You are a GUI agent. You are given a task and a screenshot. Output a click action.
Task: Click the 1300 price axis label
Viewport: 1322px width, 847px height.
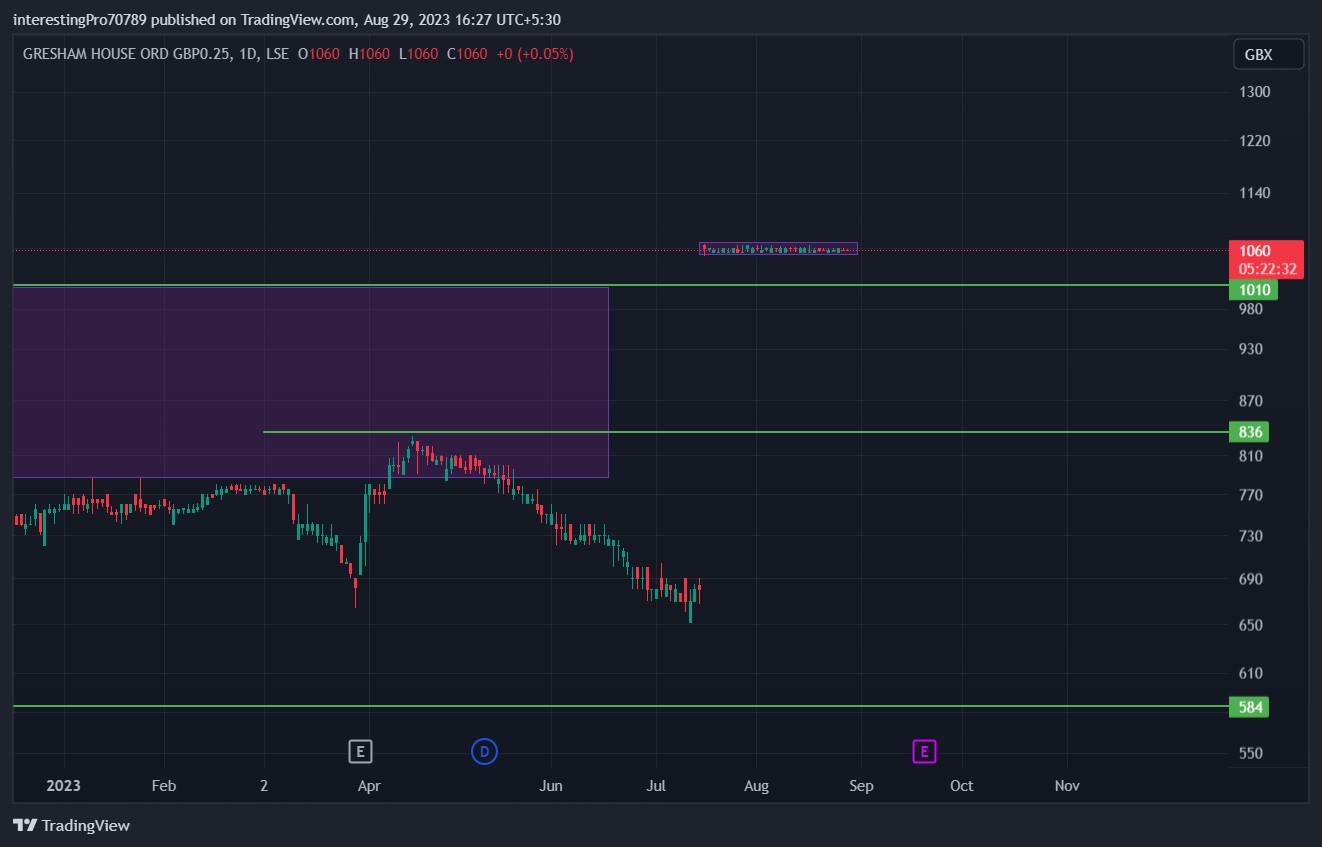point(1254,92)
